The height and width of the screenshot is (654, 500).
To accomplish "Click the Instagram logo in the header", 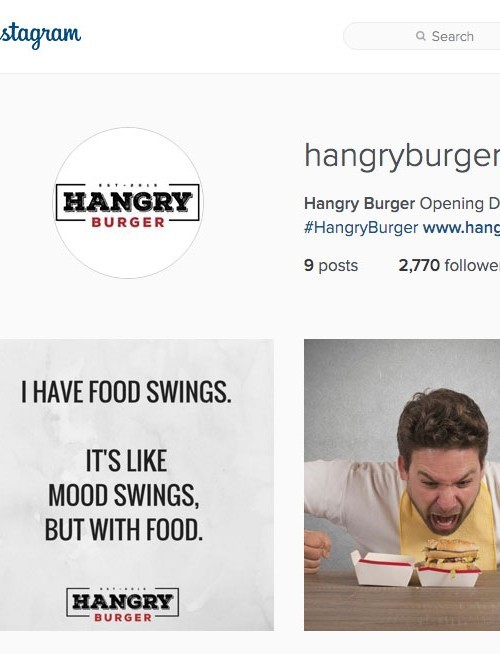I will click(40, 36).
